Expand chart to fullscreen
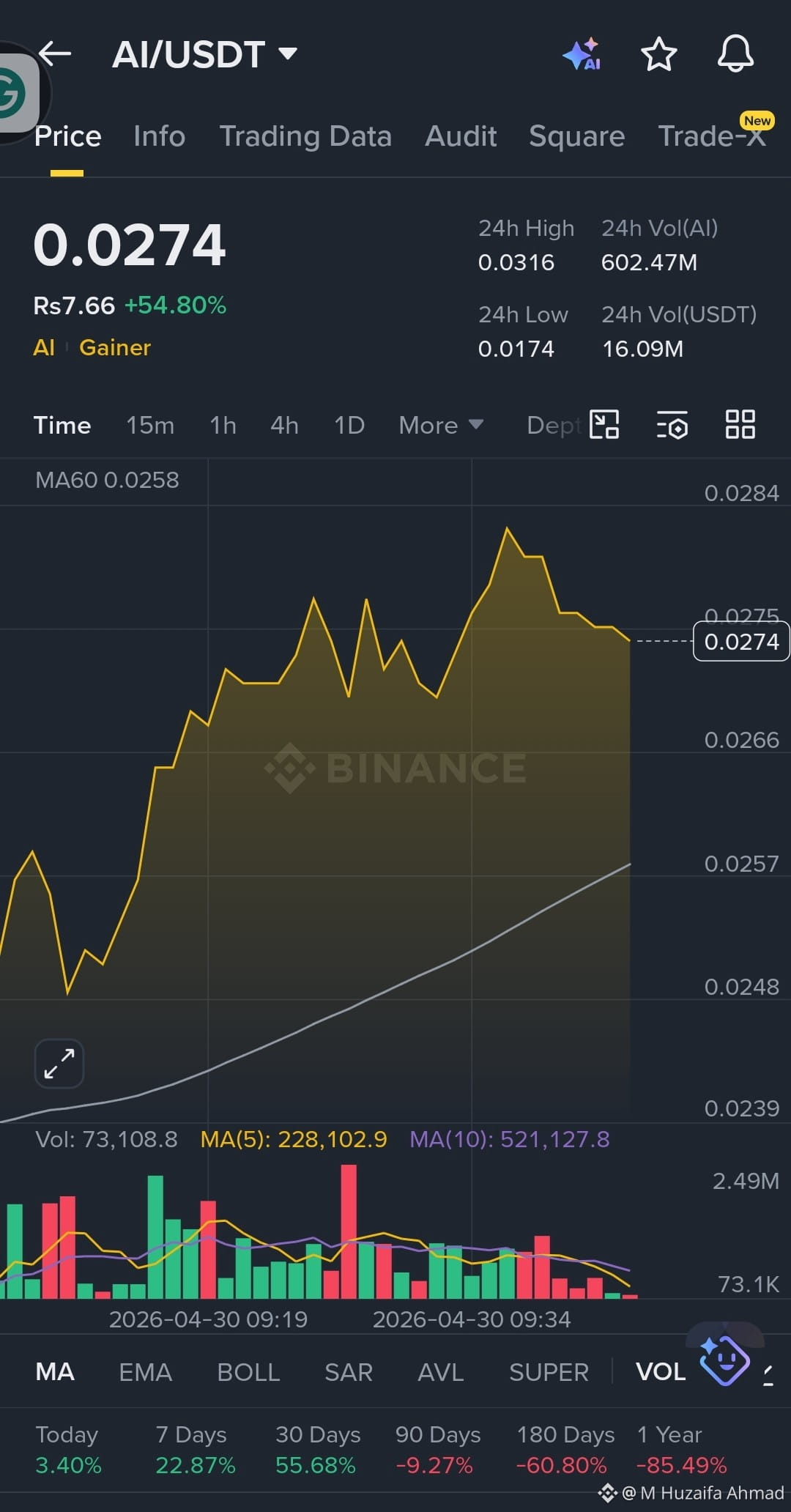The width and height of the screenshot is (791, 1512). click(59, 1064)
